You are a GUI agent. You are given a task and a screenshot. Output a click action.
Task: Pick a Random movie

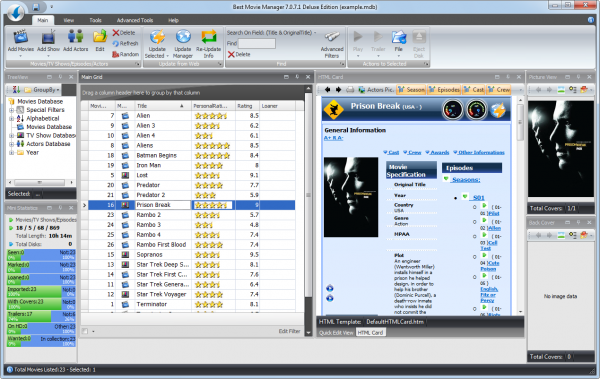126,54
